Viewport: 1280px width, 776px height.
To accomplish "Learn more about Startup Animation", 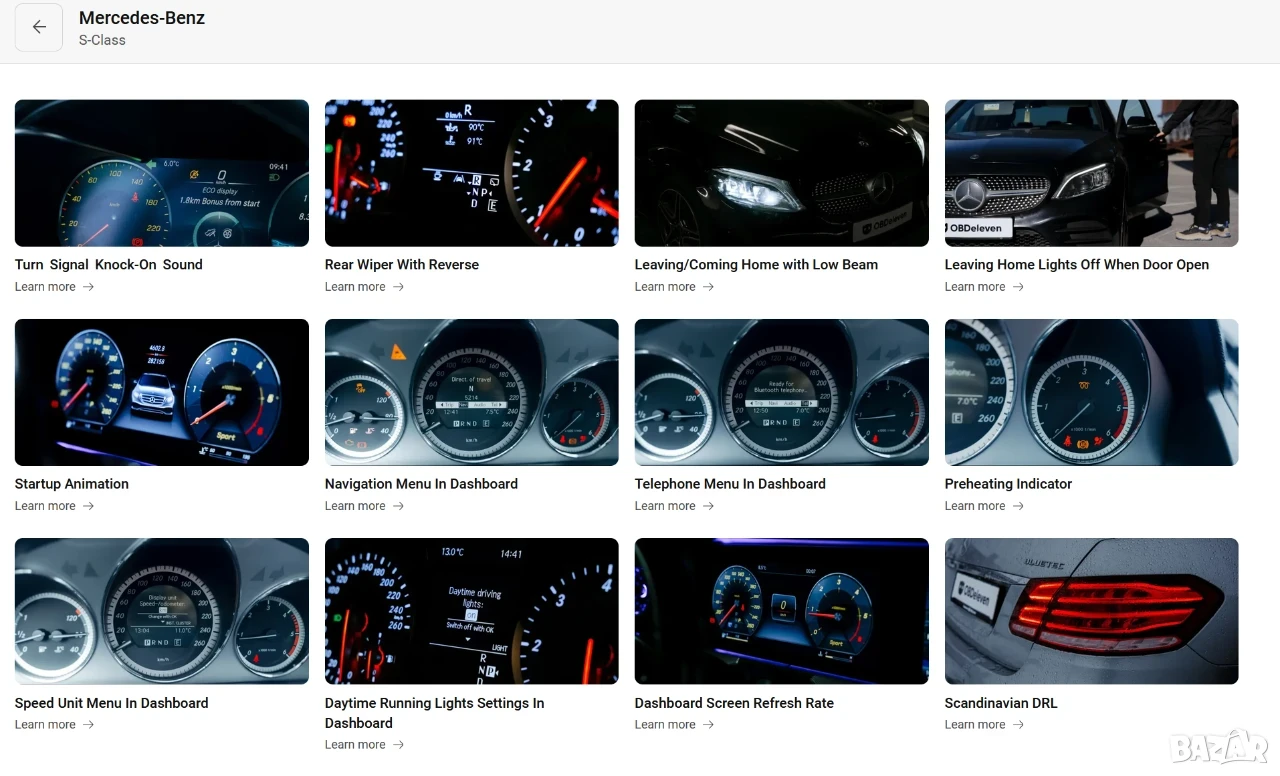I will (55, 506).
